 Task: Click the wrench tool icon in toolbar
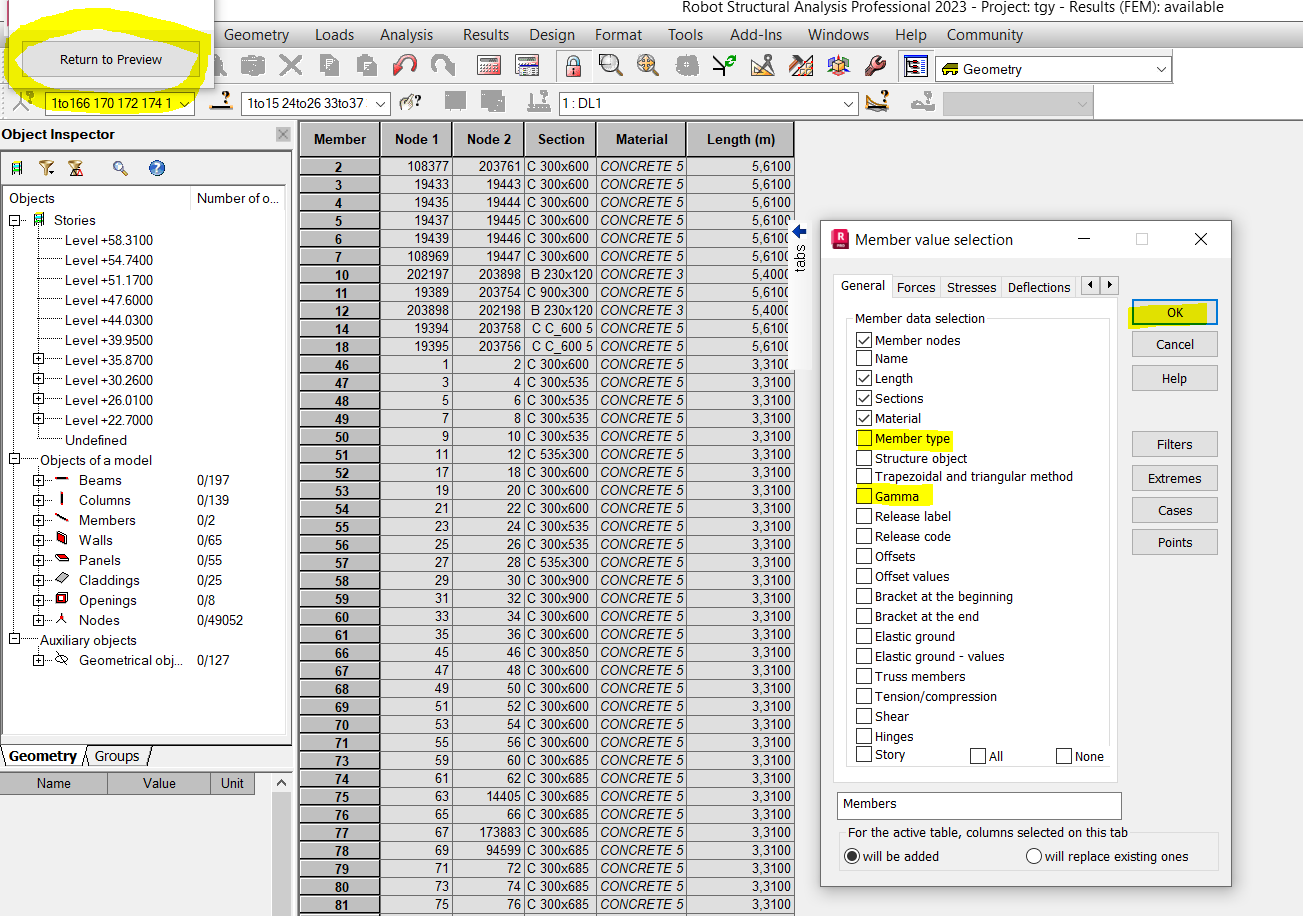click(x=874, y=66)
